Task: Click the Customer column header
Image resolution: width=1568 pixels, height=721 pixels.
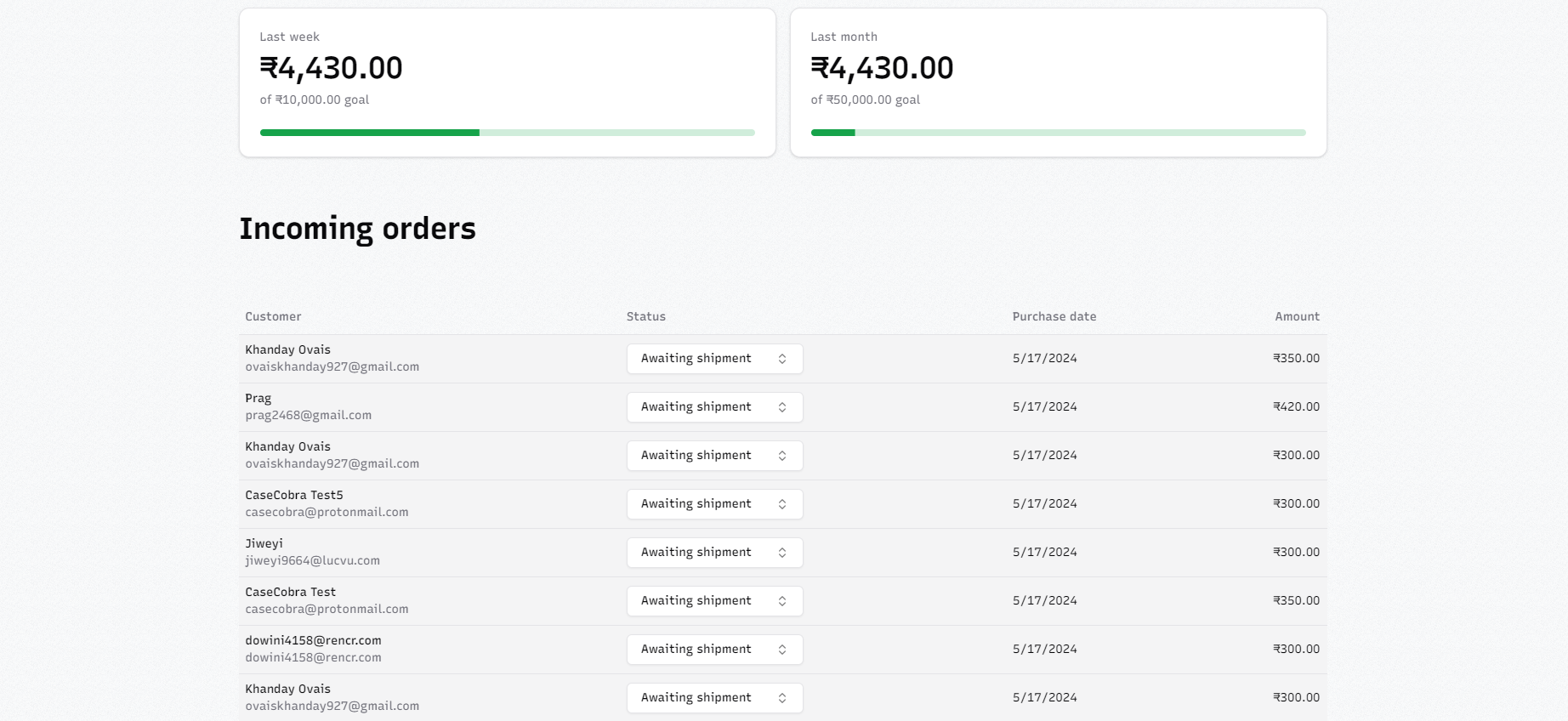Action: pyautogui.click(x=273, y=316)
